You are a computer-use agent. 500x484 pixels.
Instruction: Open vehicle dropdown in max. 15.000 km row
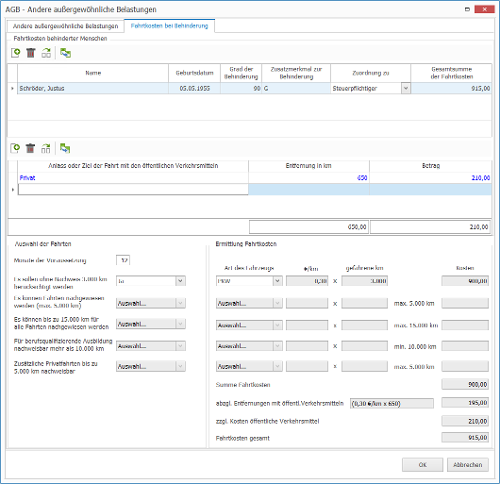(277, 325)
